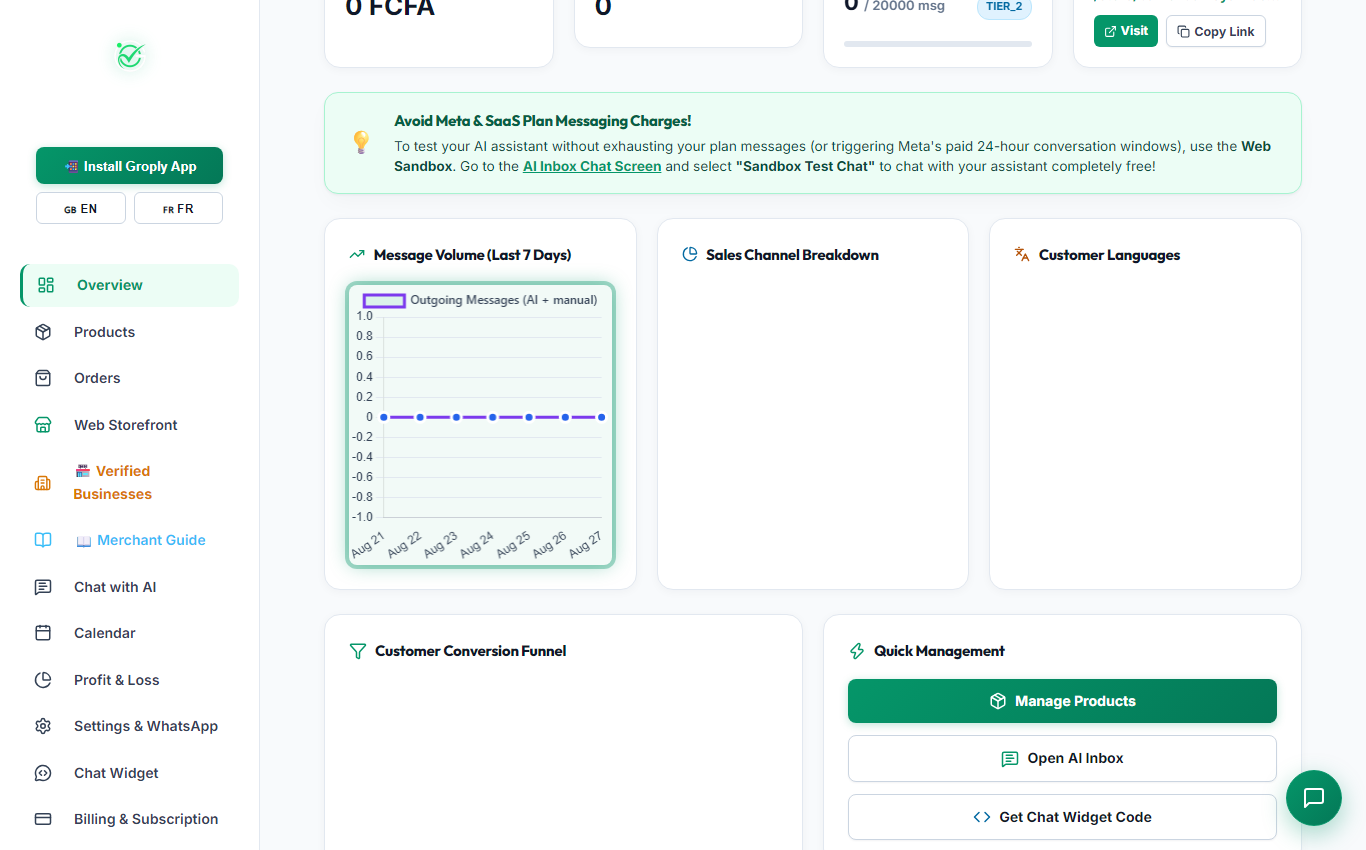Click the Avoid Meta & SaaS Plan Messaging Charges title
Screen dimensions: 1366x850
(x=542, y=121)
